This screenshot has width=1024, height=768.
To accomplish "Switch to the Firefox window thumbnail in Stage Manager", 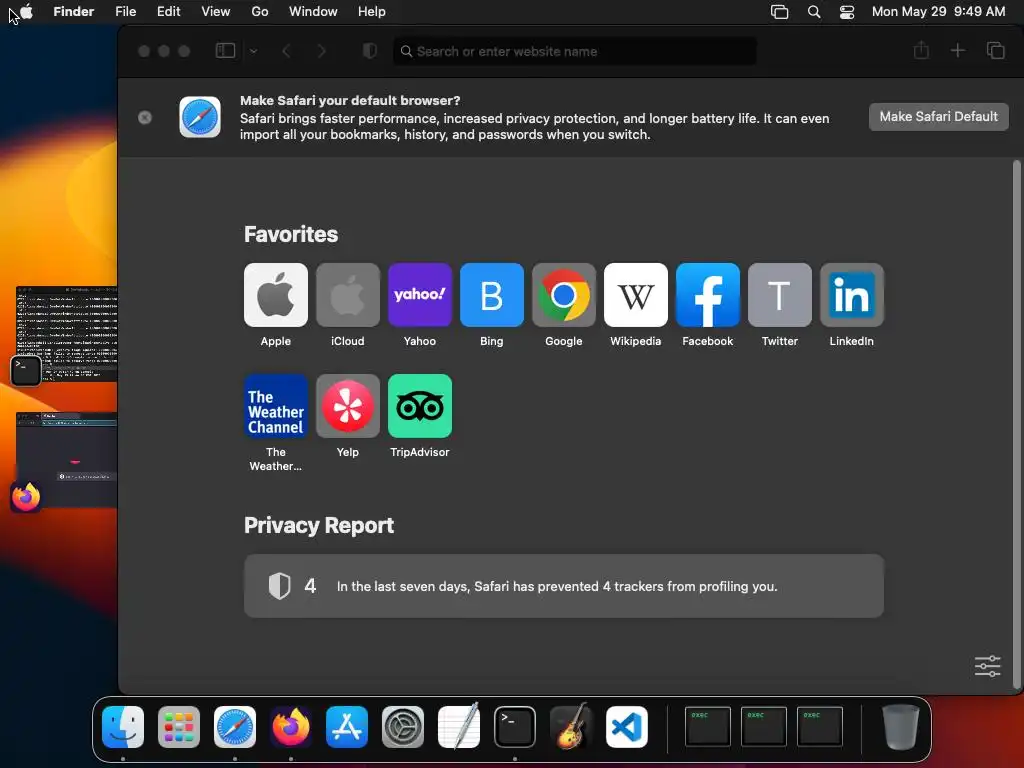I will (x=67, y=460).
